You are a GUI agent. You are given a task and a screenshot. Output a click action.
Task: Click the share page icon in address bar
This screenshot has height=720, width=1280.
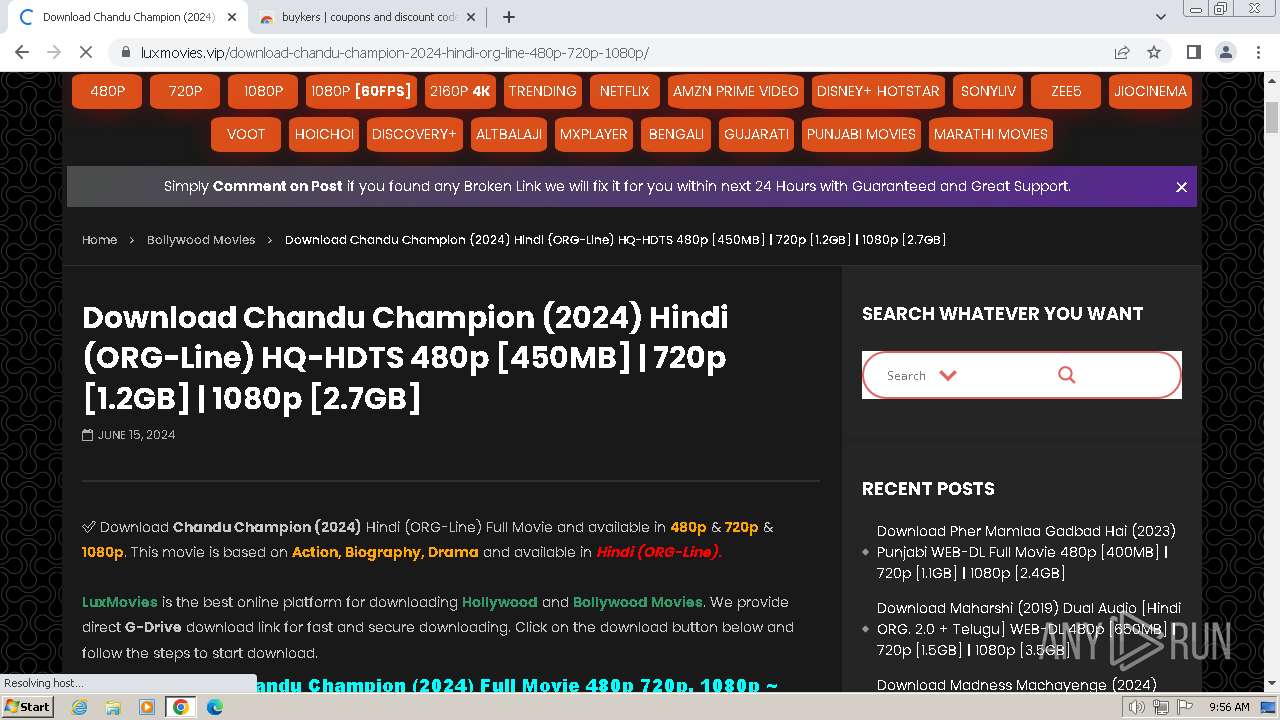point(1122,52)
